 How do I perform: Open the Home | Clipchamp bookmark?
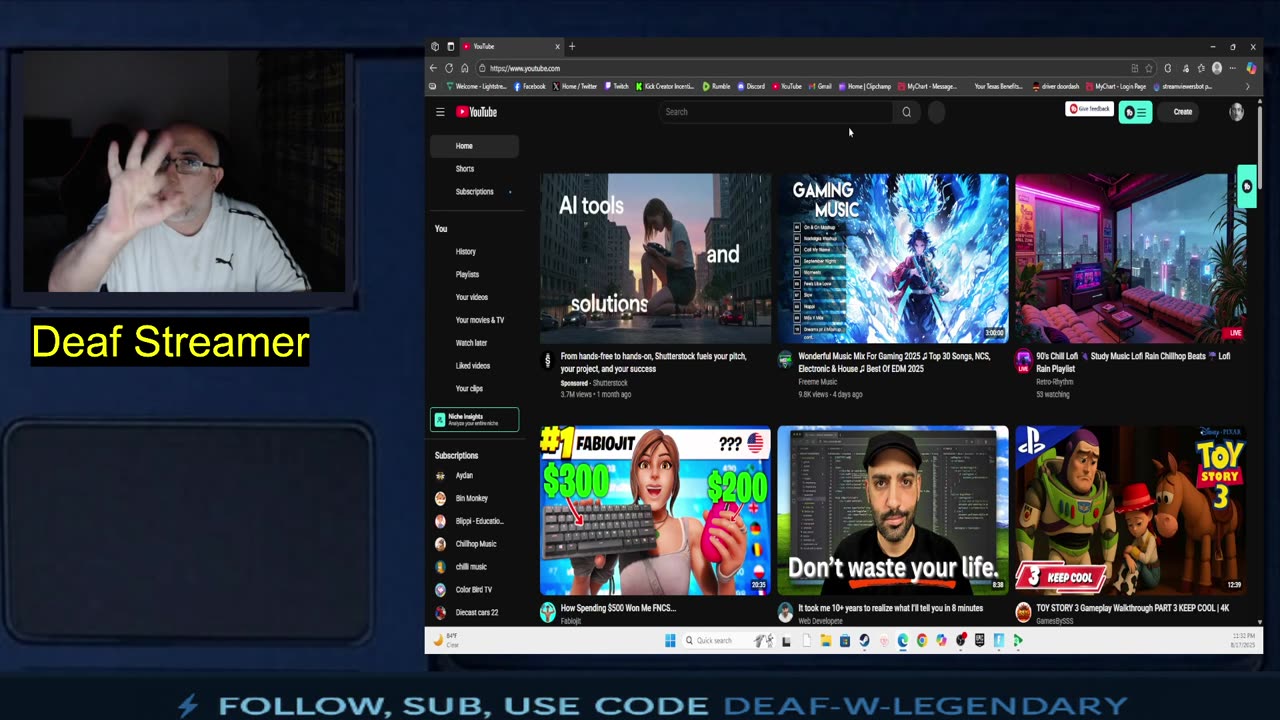[x=865, y=86]
